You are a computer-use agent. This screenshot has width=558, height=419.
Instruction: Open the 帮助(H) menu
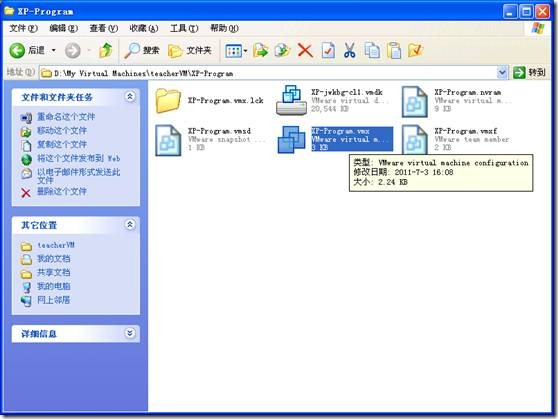click(224, 28)
